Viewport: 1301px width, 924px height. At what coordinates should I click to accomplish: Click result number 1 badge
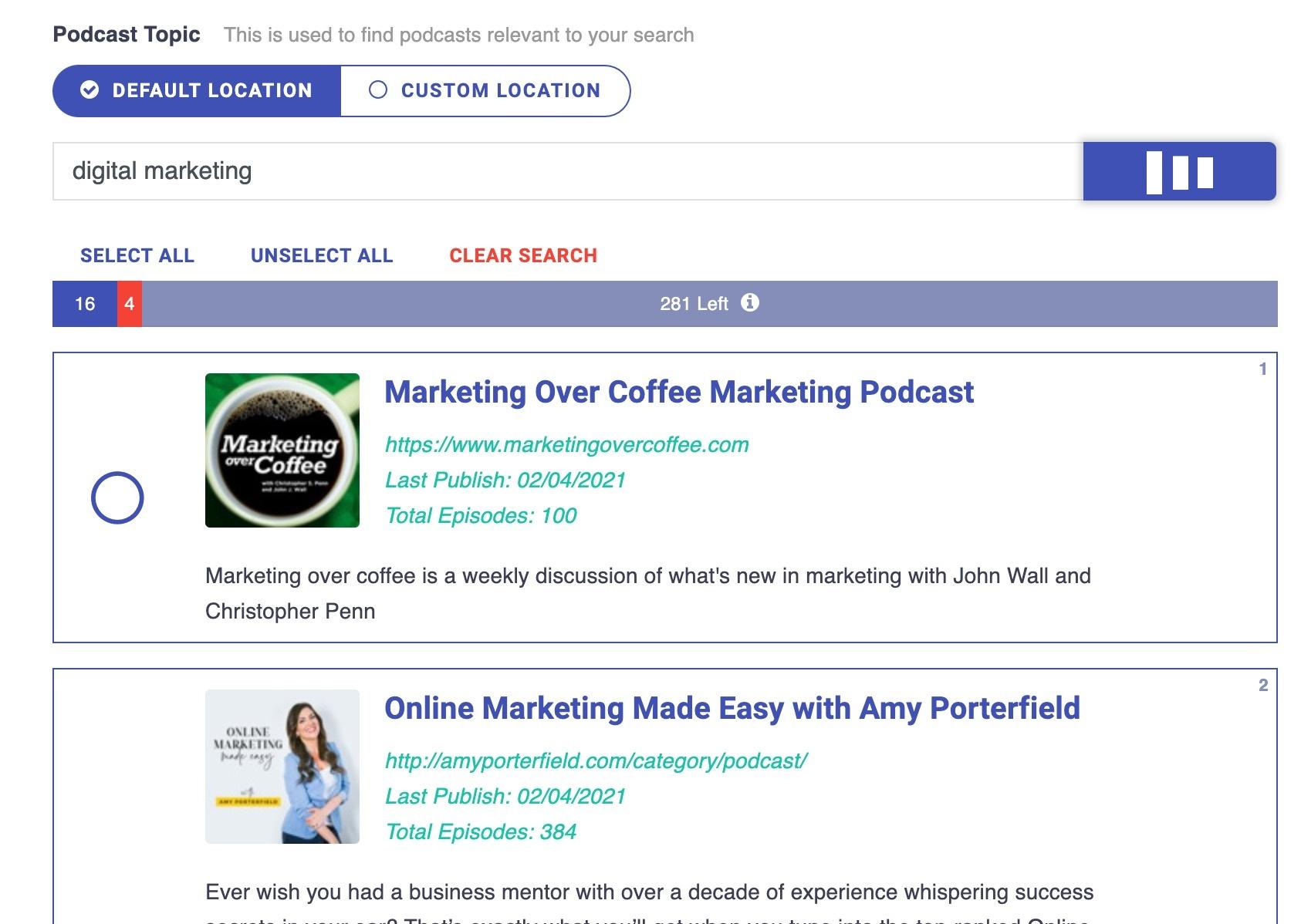pos(1263,369)
